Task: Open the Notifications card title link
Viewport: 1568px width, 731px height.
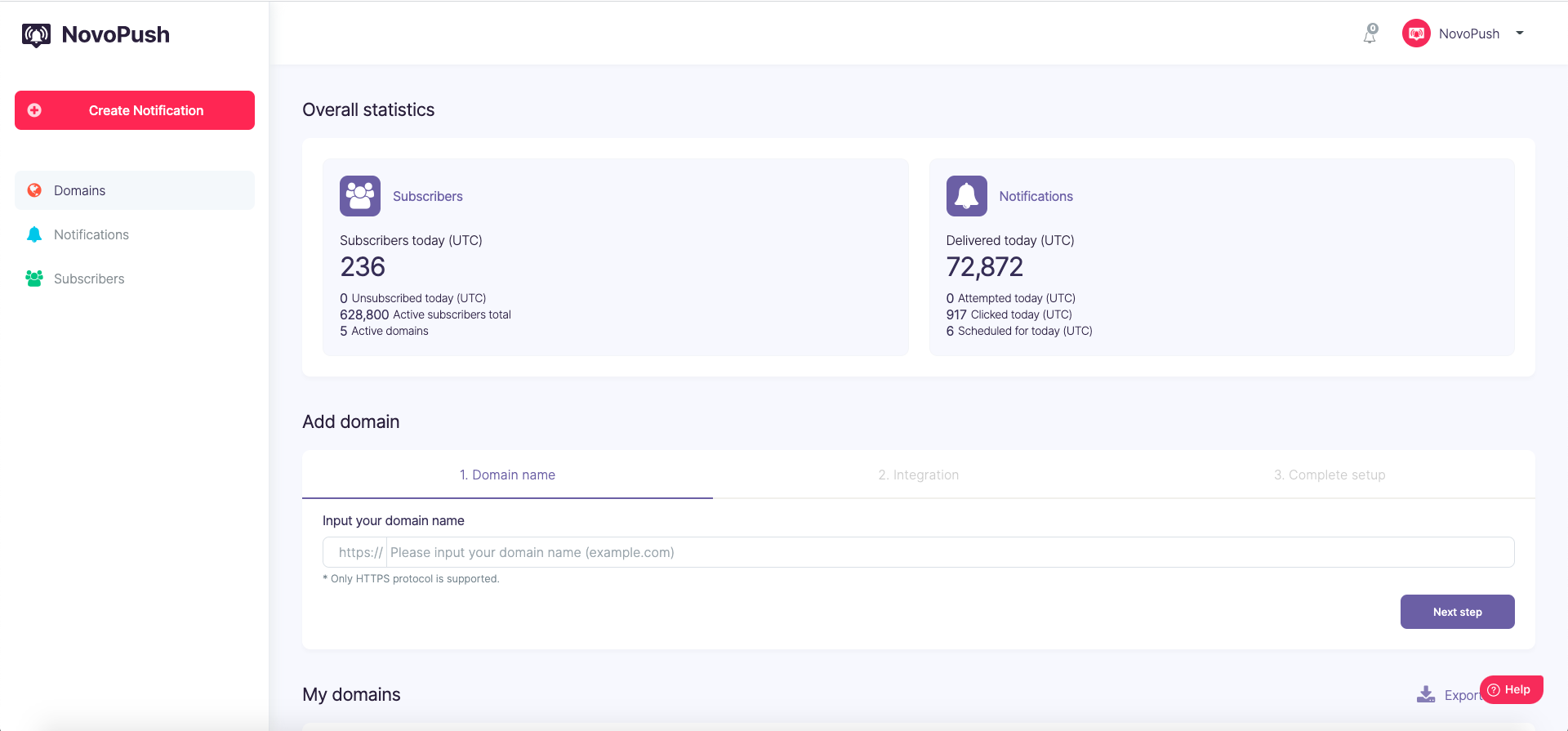Action: pos(1036,196)
